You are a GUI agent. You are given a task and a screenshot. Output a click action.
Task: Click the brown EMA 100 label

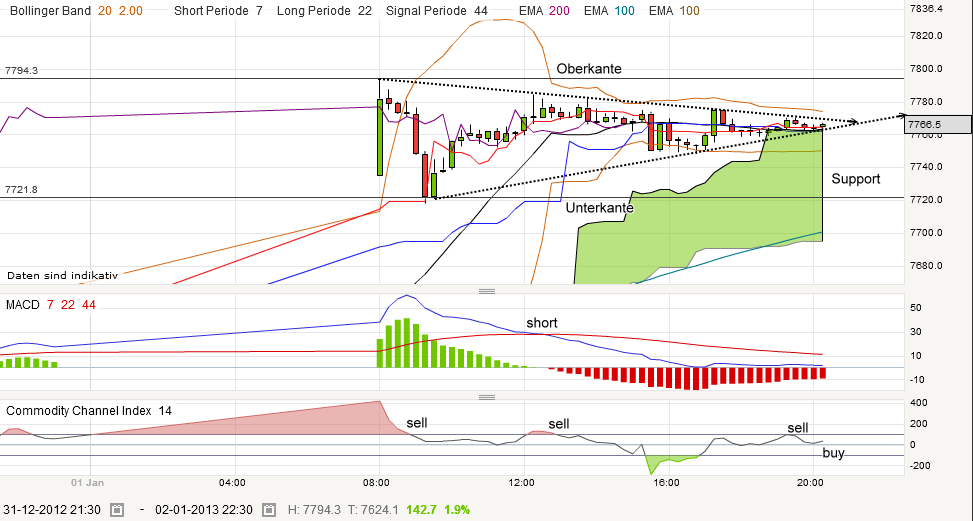674,11
